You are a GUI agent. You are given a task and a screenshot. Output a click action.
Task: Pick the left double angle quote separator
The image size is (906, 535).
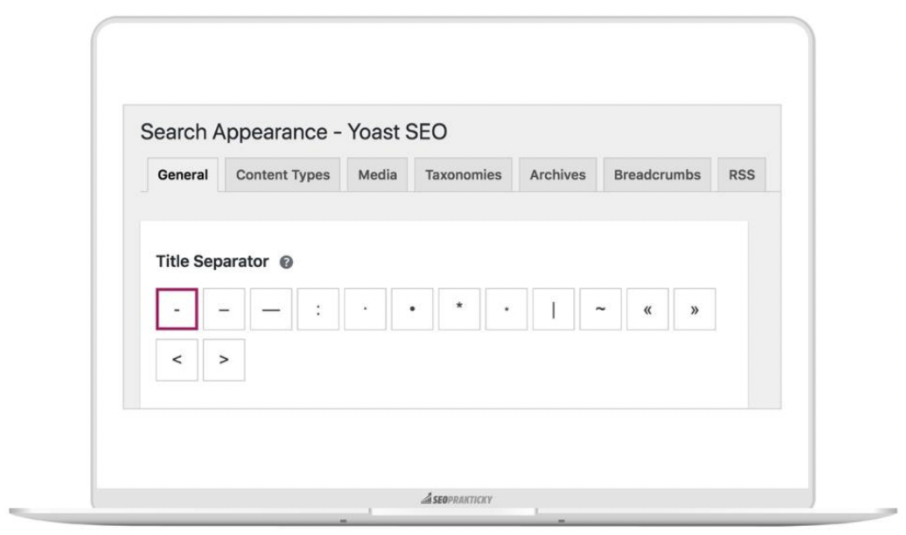coord(648,309)
